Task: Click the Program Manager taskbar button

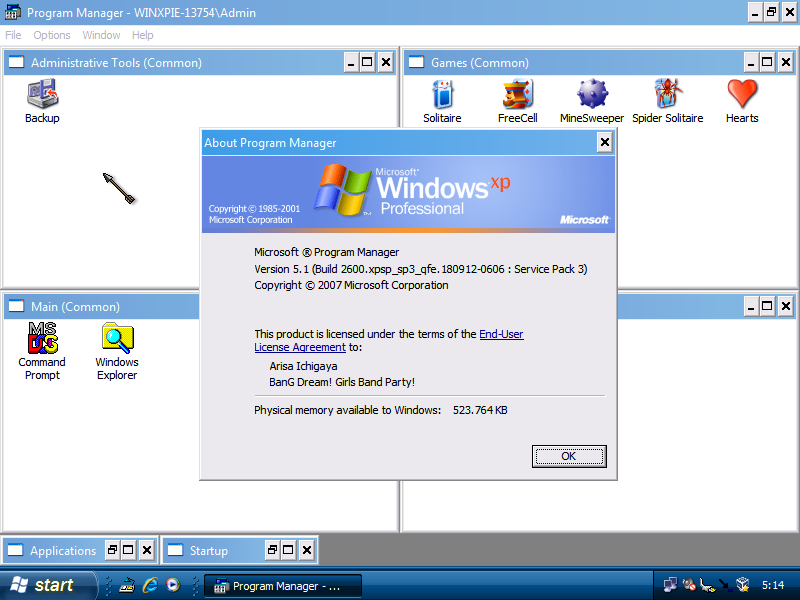Action: 283,586
